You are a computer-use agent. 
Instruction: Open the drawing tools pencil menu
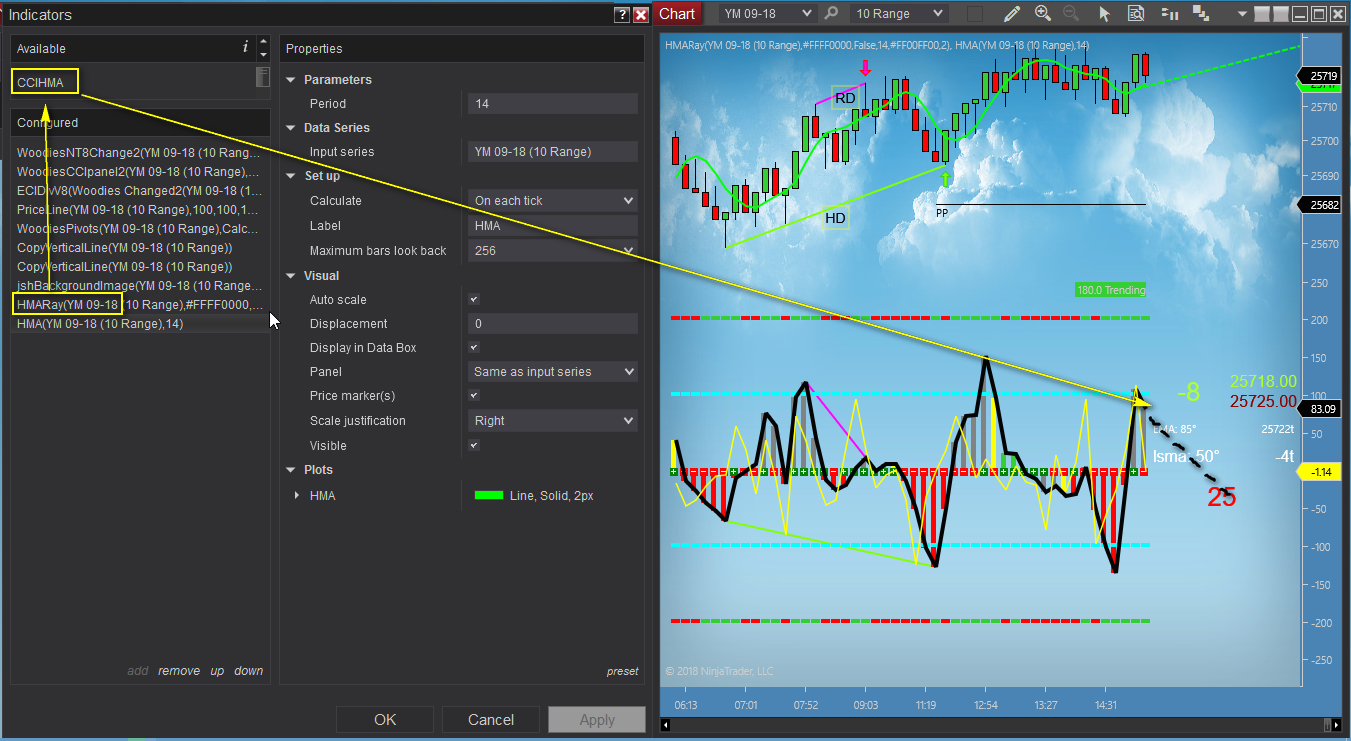click(x=1012, y=14)
